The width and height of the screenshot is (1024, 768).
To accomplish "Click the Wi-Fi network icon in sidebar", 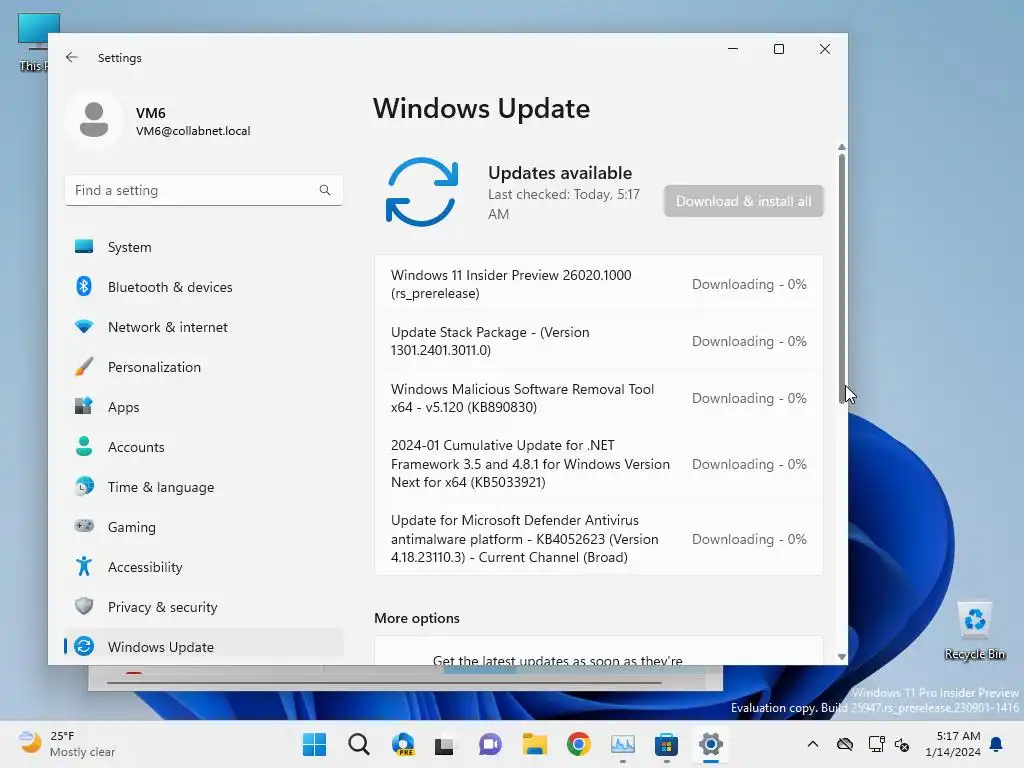I will pos(84,326).
